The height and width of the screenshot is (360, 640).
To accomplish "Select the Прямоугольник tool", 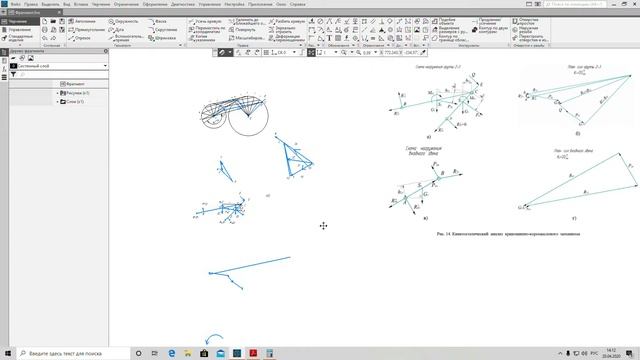I will coord(87,30).
